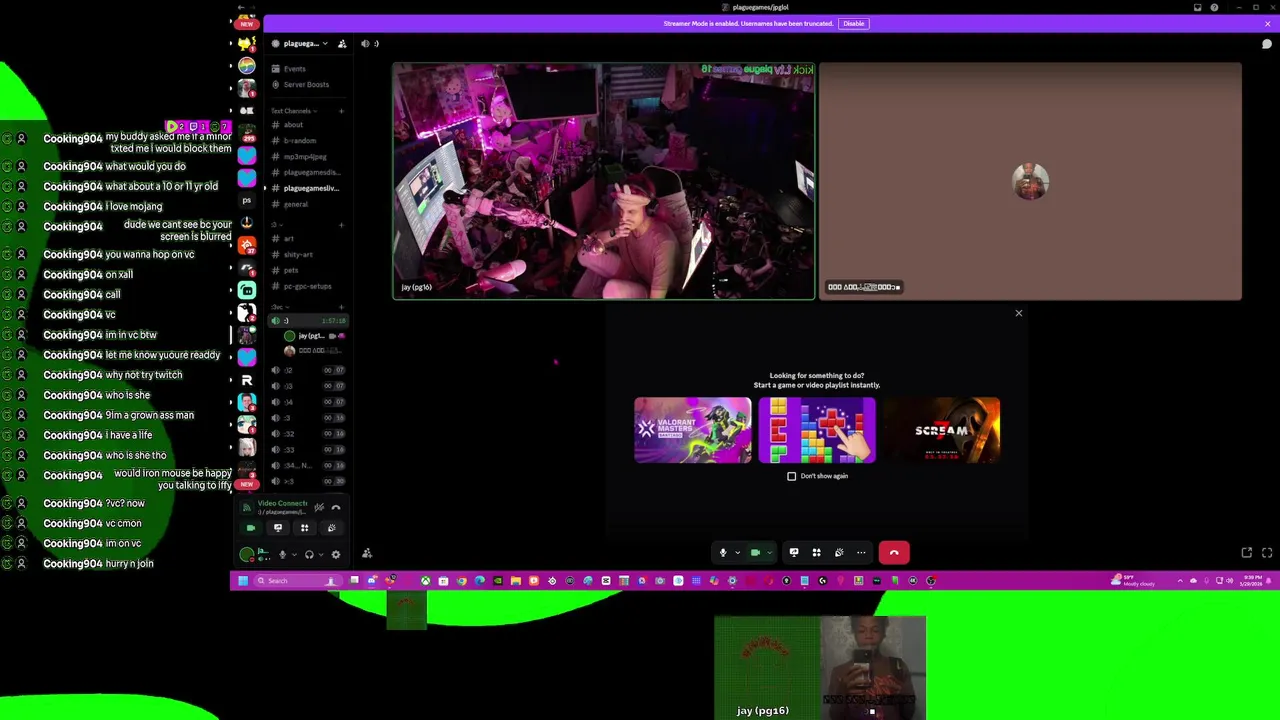Viewport: 1280px width, 720px height.
Task: Close the activity suggestions panel
Action: point(1019,313)
